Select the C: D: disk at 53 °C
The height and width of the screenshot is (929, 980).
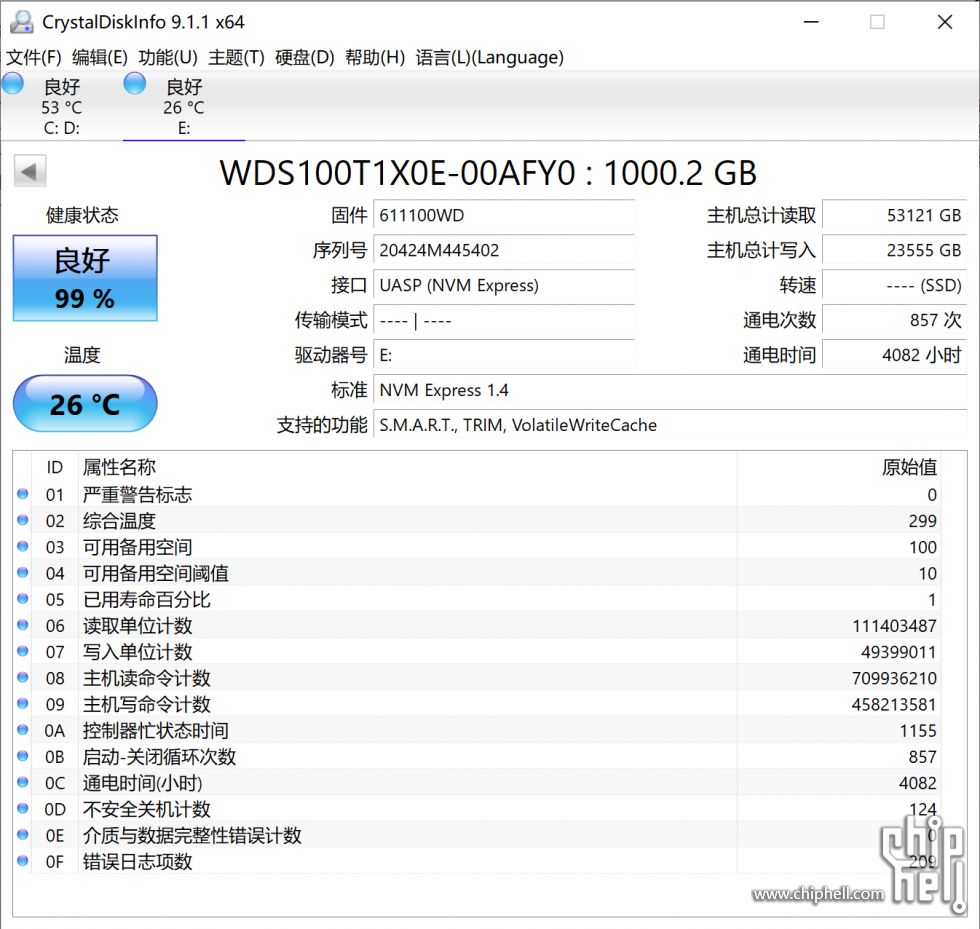pyautogui.click(x=61, y=106)
